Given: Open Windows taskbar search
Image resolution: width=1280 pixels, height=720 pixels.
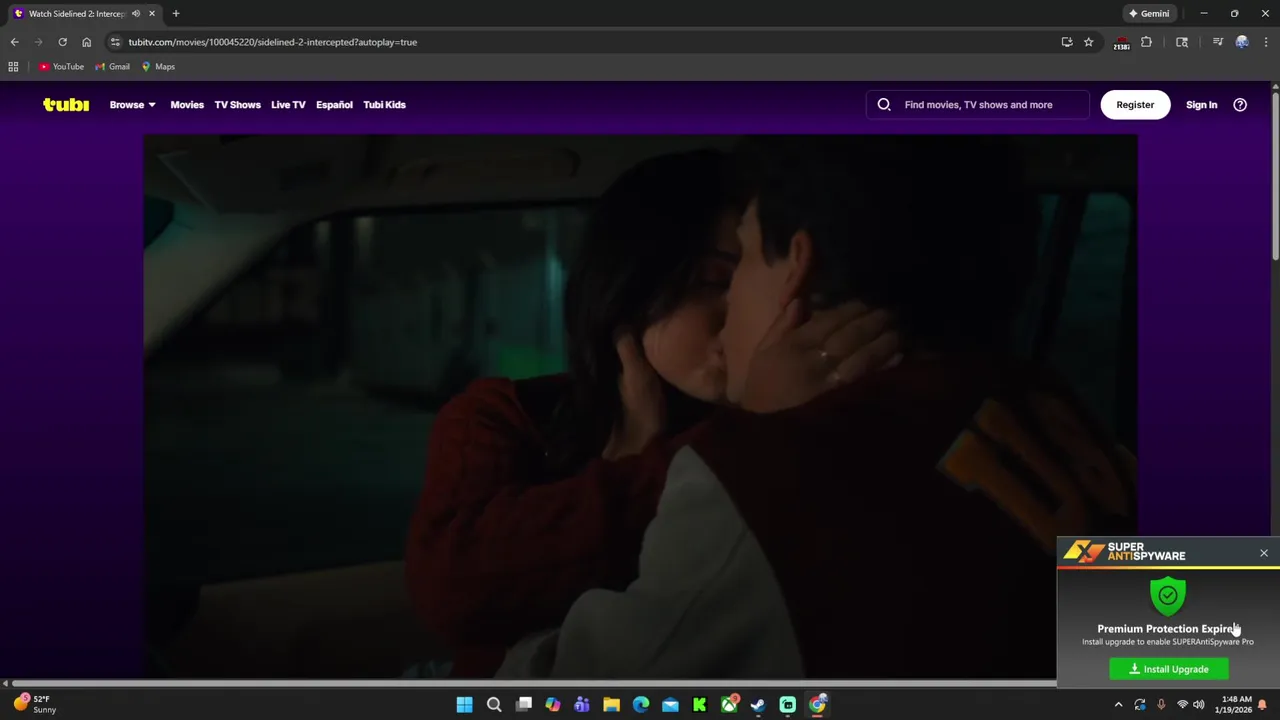Looking at the screenshot, I should (494, 705).
